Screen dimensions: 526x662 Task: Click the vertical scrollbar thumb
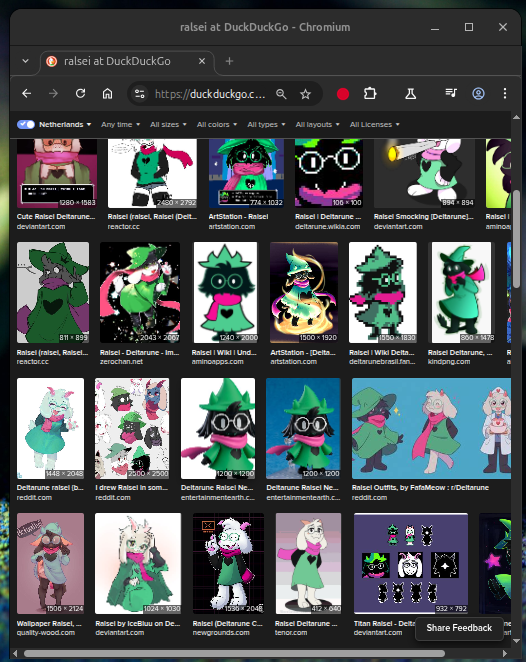click(516, 239)
